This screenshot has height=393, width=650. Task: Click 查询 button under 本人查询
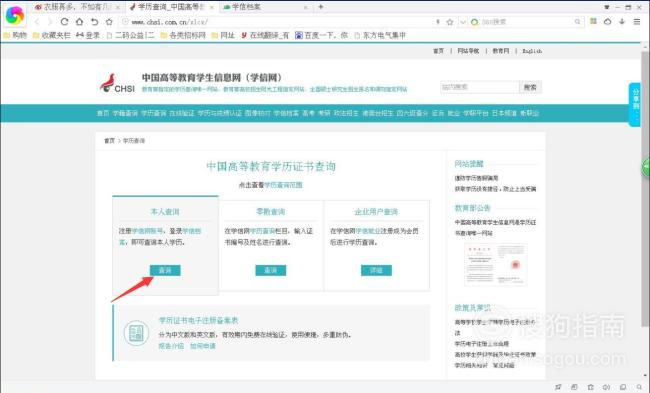pos(165,270)
